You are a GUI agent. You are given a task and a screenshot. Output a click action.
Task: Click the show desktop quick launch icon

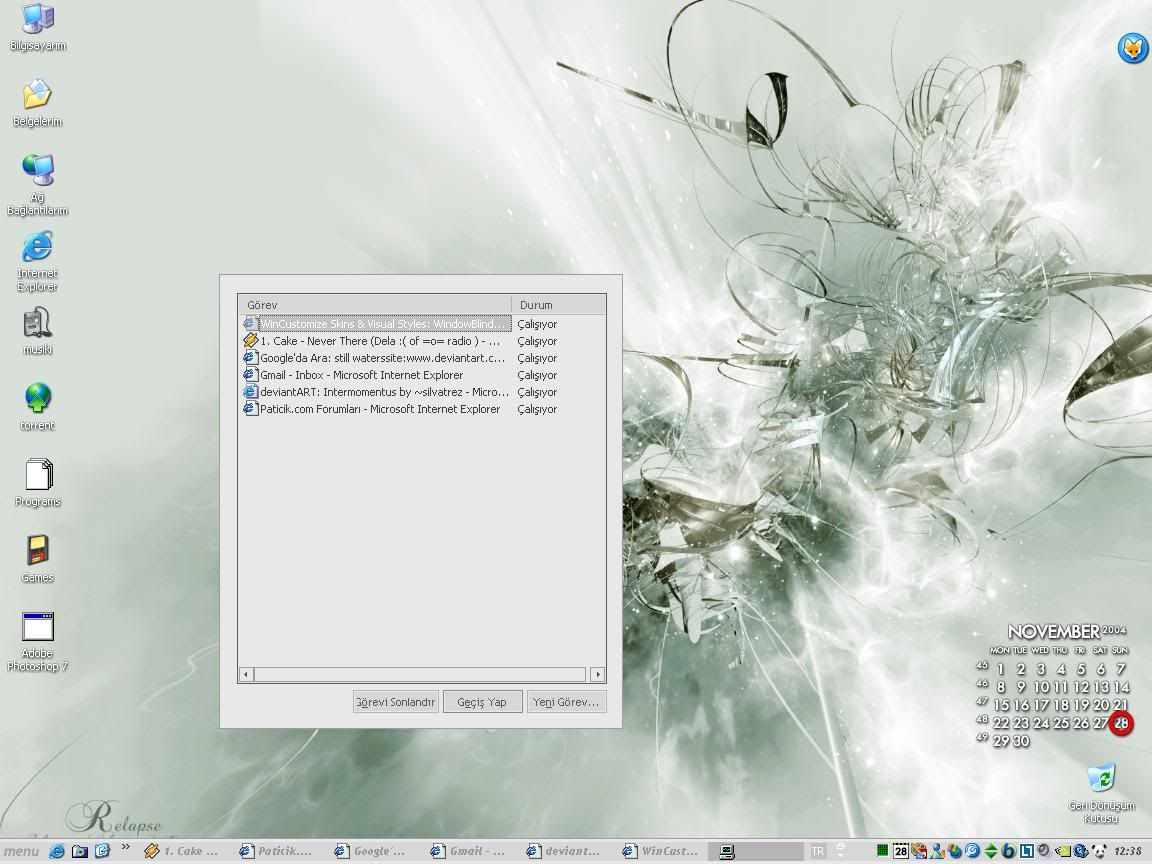[79, 851]
